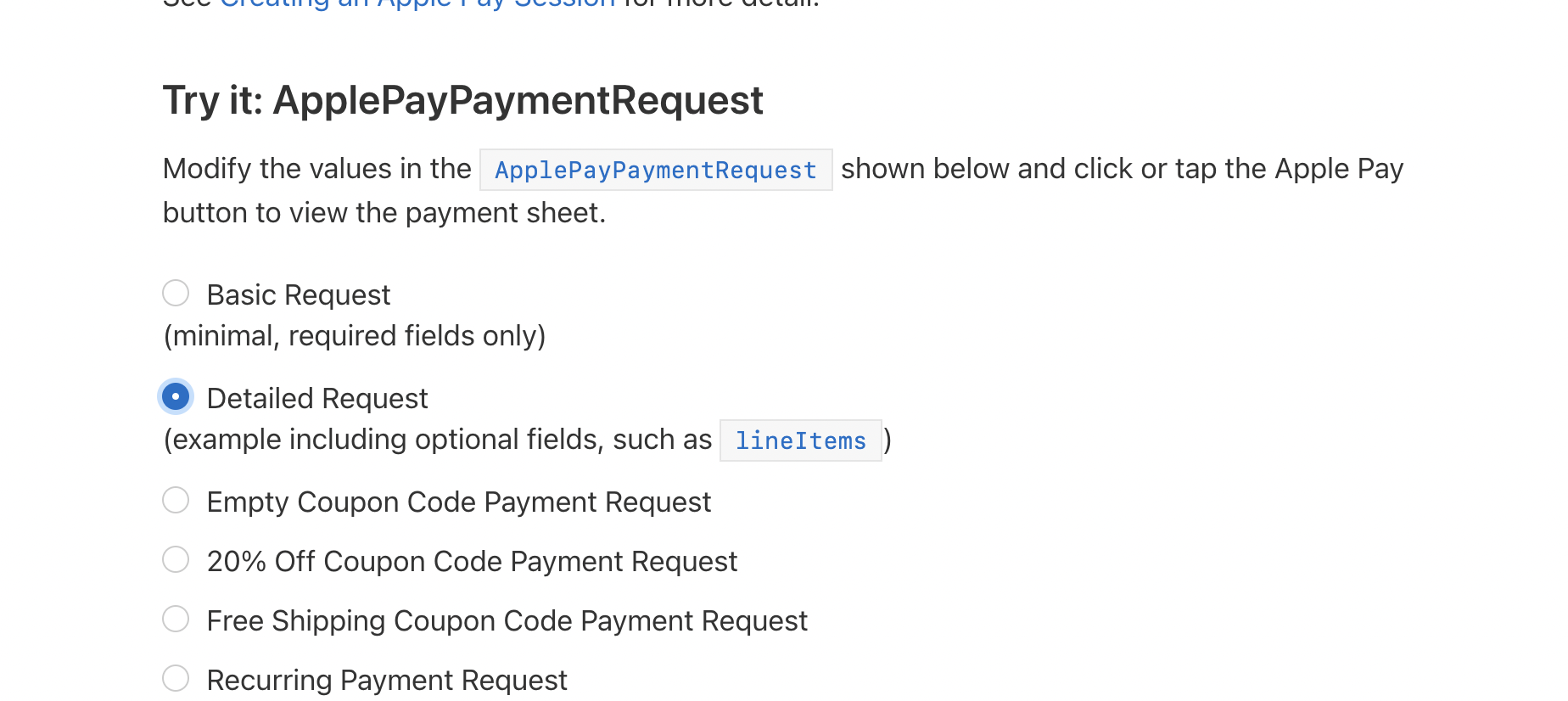The image size is (1568, 701).
Task: Click the Try it: ApplePayPaymentRequest heading
Action: (462, 99)
